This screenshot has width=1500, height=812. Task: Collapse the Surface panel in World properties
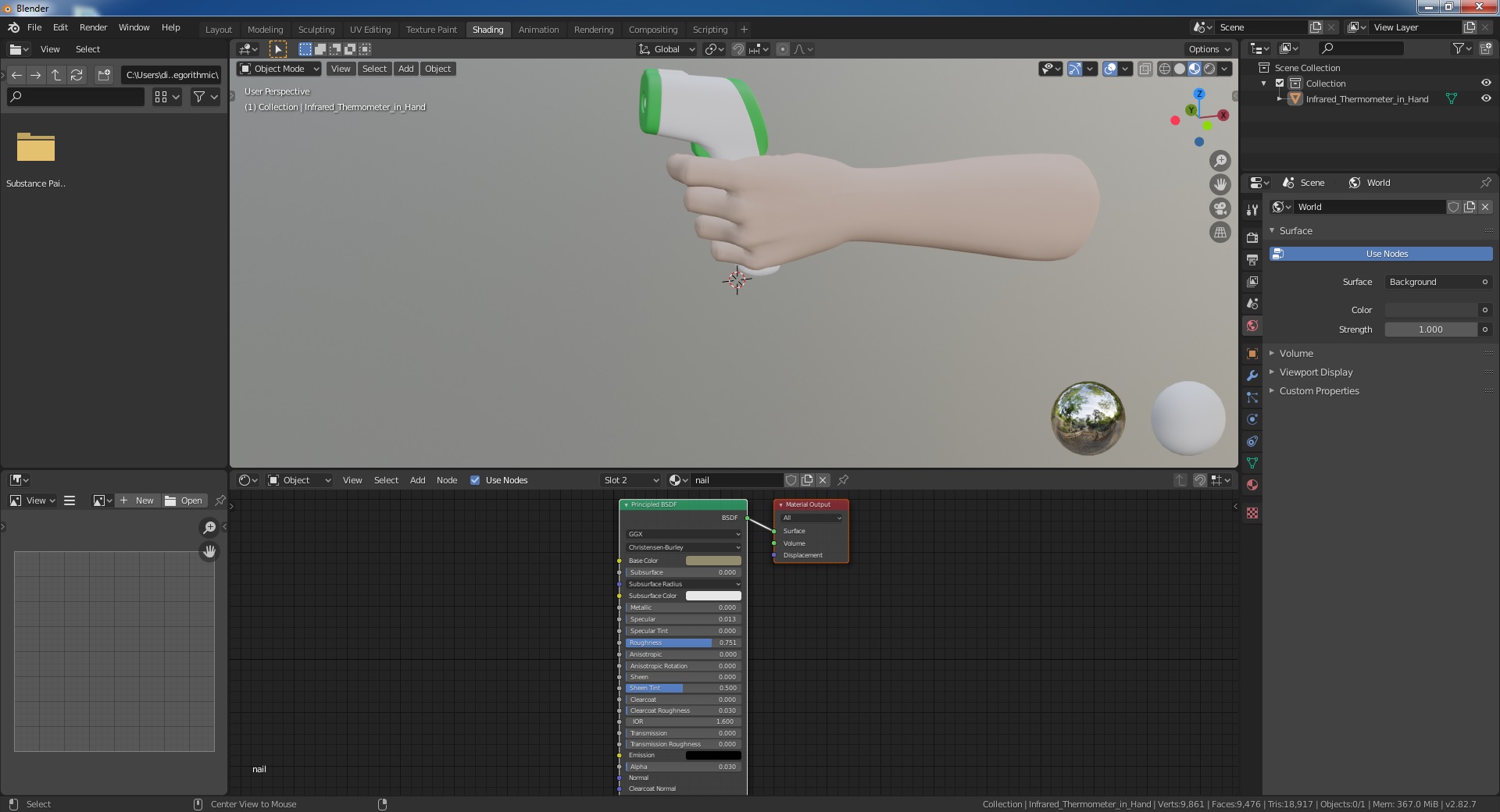pos(1272,231)
